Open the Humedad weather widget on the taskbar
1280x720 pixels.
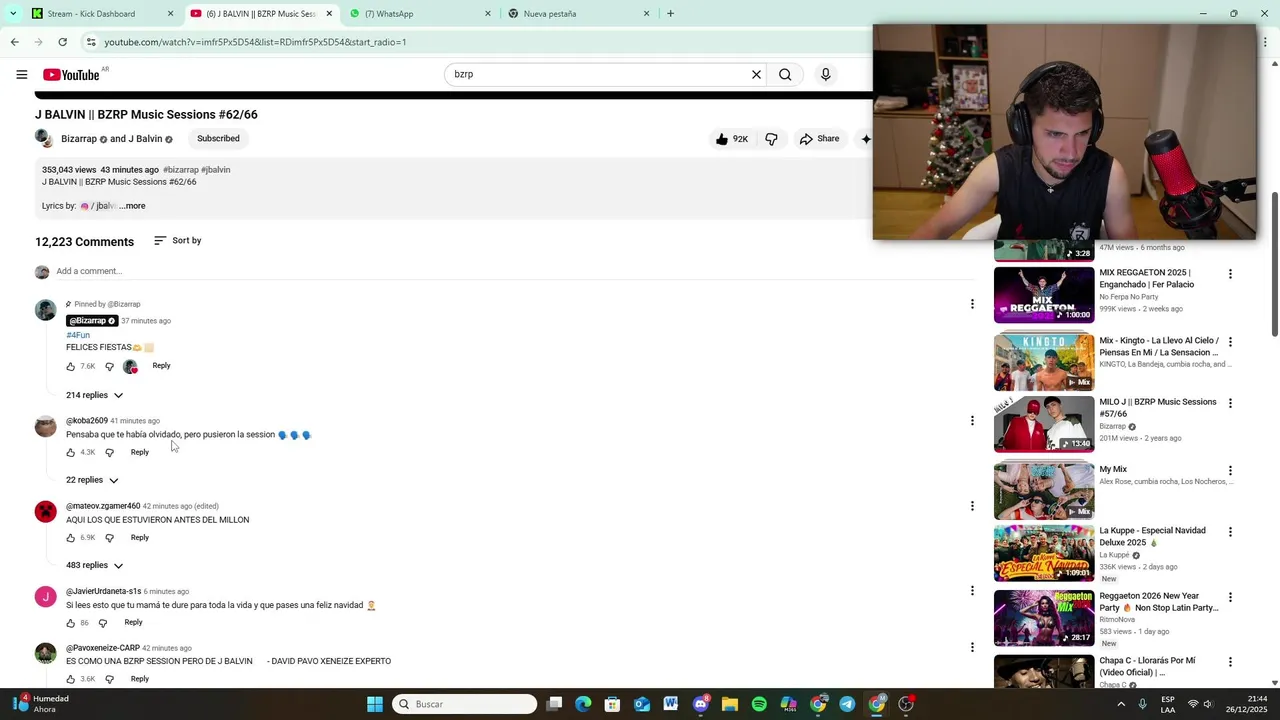click(x=40, y=704)
